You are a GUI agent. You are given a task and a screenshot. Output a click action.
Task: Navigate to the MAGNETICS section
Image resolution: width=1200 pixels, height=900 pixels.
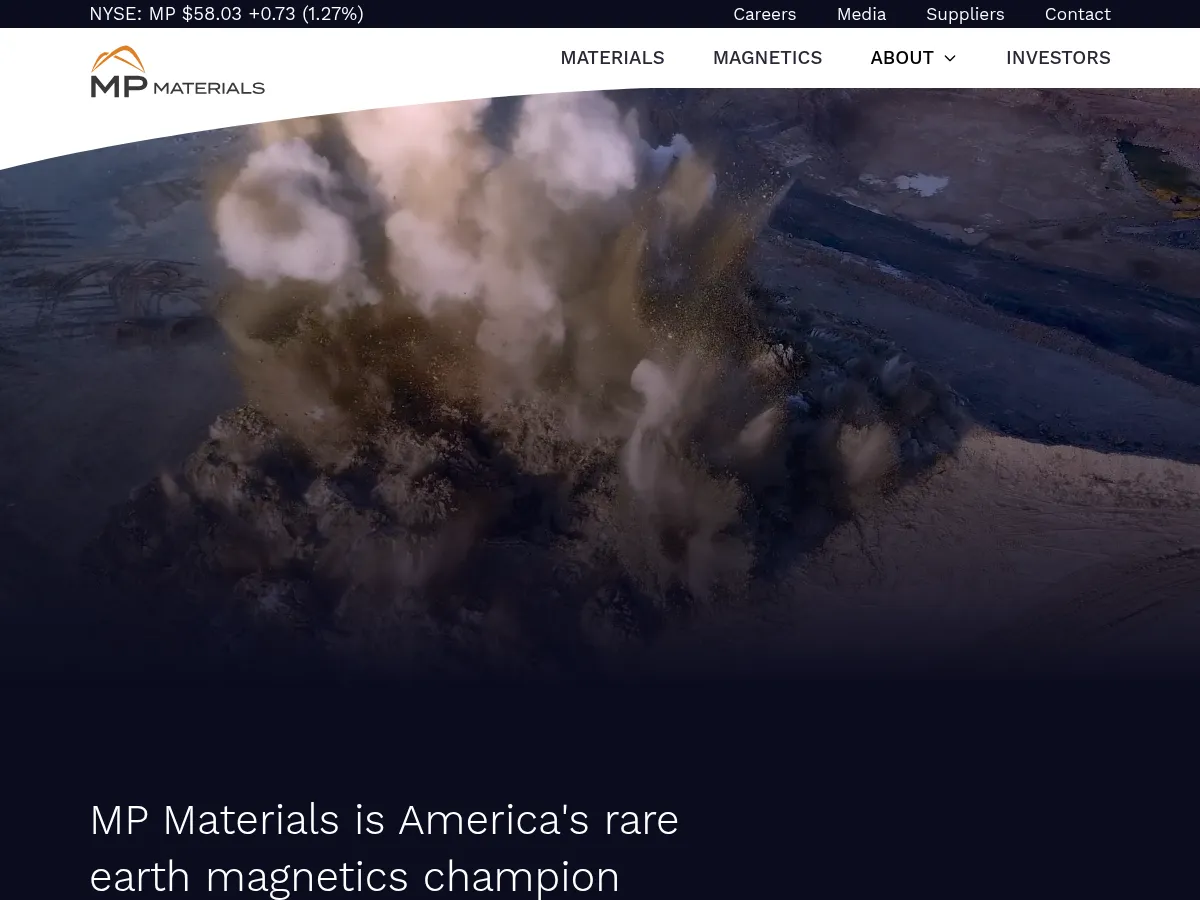coord(767,58)
